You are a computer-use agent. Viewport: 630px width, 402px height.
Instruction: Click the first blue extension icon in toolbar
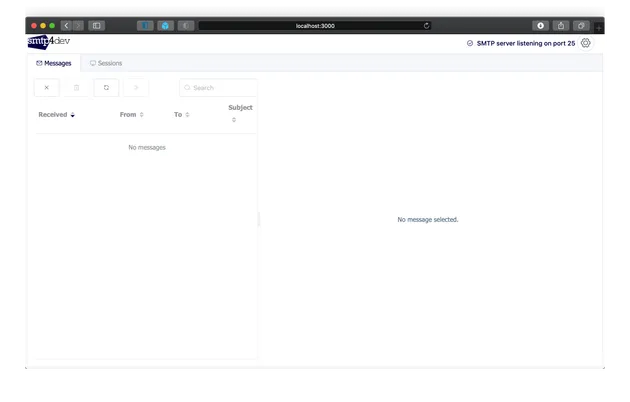[145, 26]
